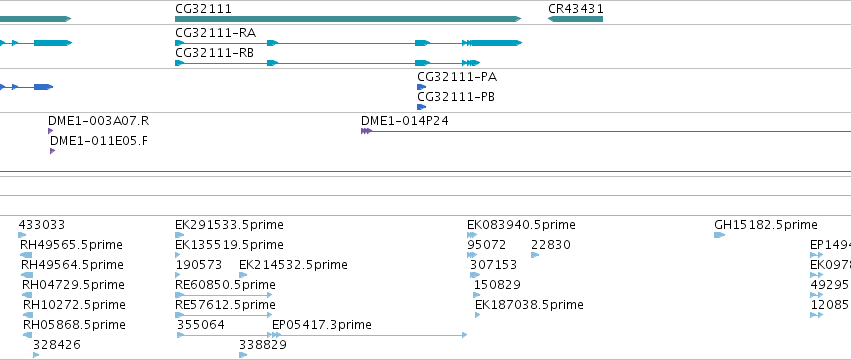Screen dimensions: 851x360
Task: Select the RE57612.5prime feature line
Action: pos(224,315)
